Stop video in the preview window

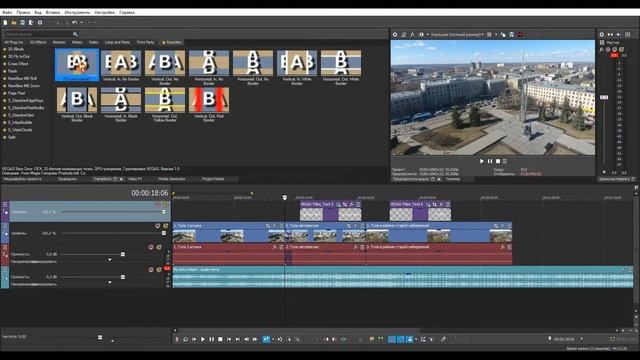(x=498, y=161)
